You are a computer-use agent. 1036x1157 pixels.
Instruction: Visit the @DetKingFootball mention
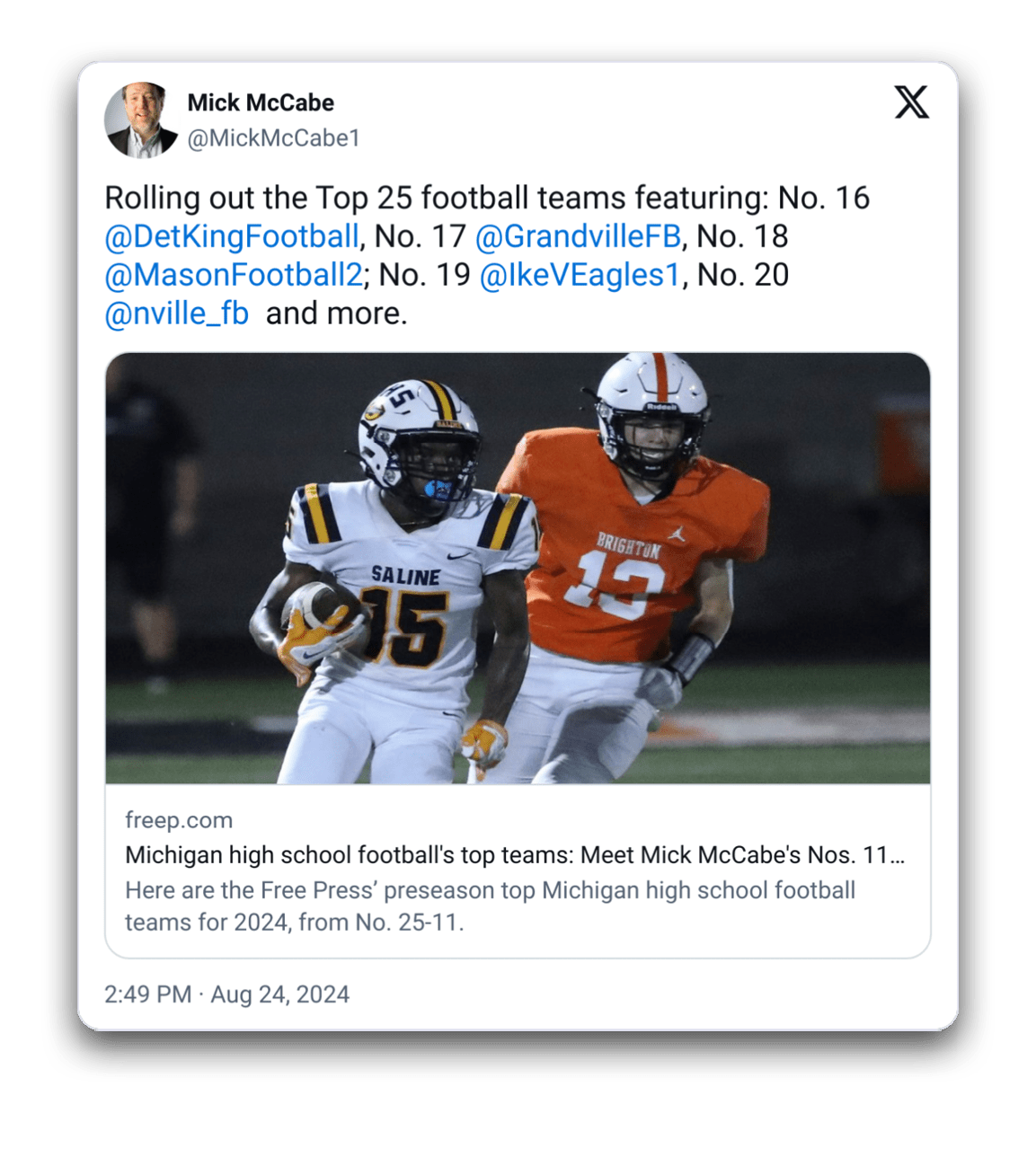(x=232, y=236)
